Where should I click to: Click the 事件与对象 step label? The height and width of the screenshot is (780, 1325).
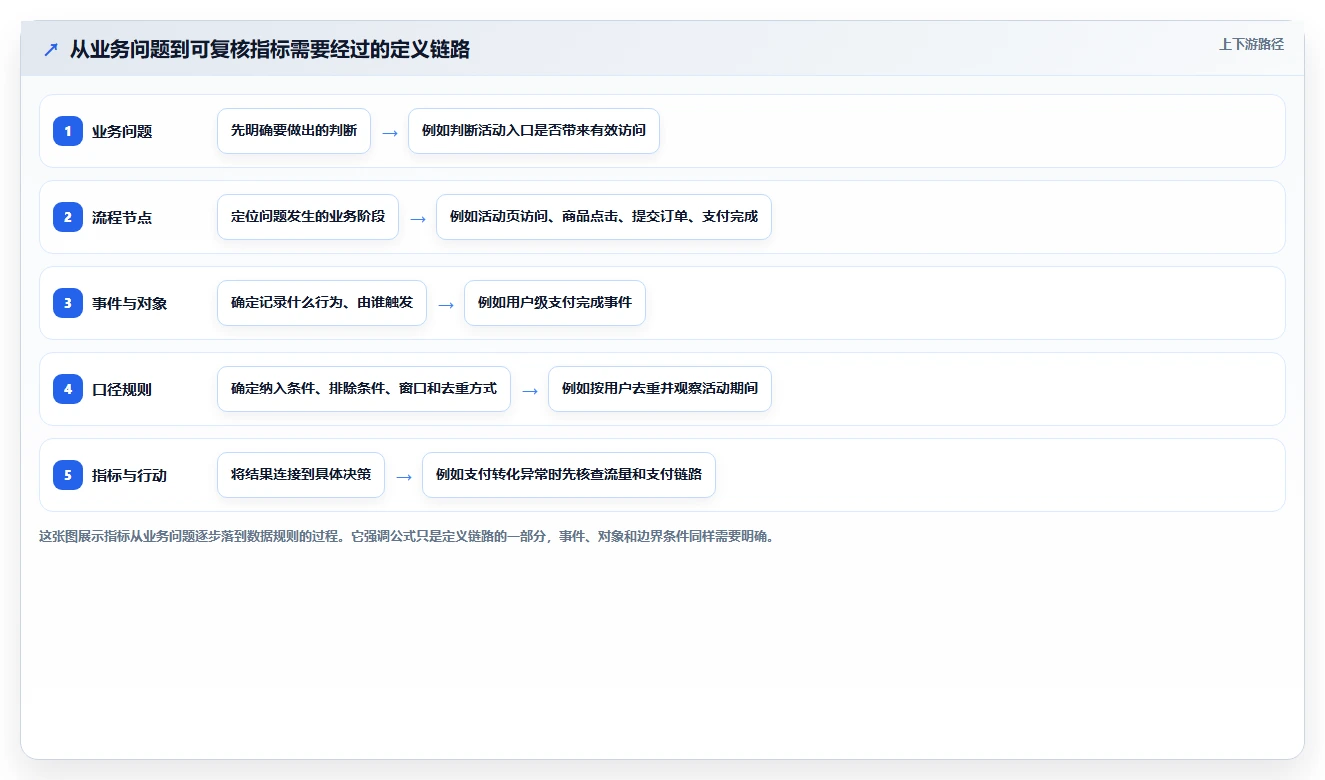tap(129, 303)
